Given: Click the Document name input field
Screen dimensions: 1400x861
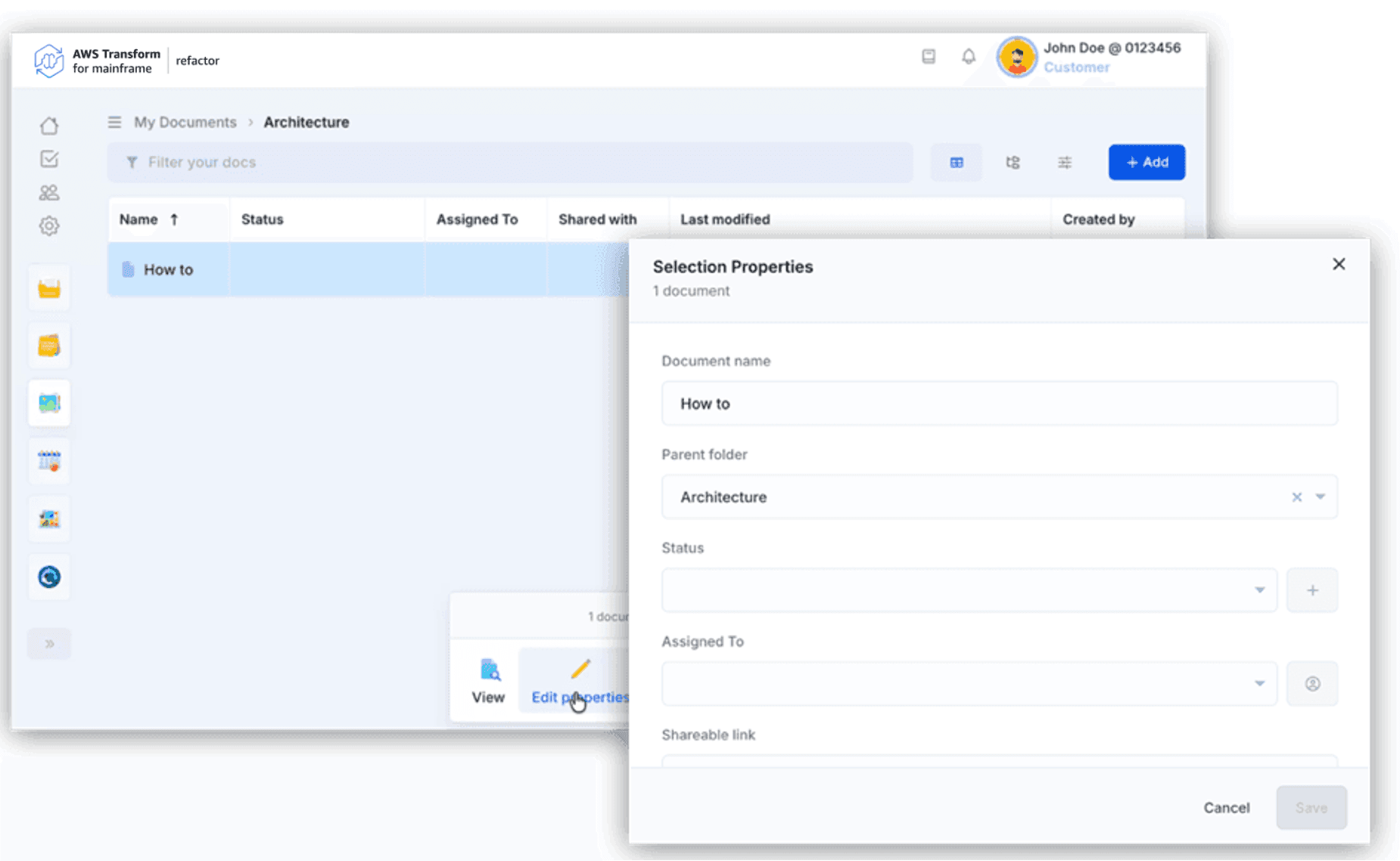Looking at the screenshot, I should point(999,404).
